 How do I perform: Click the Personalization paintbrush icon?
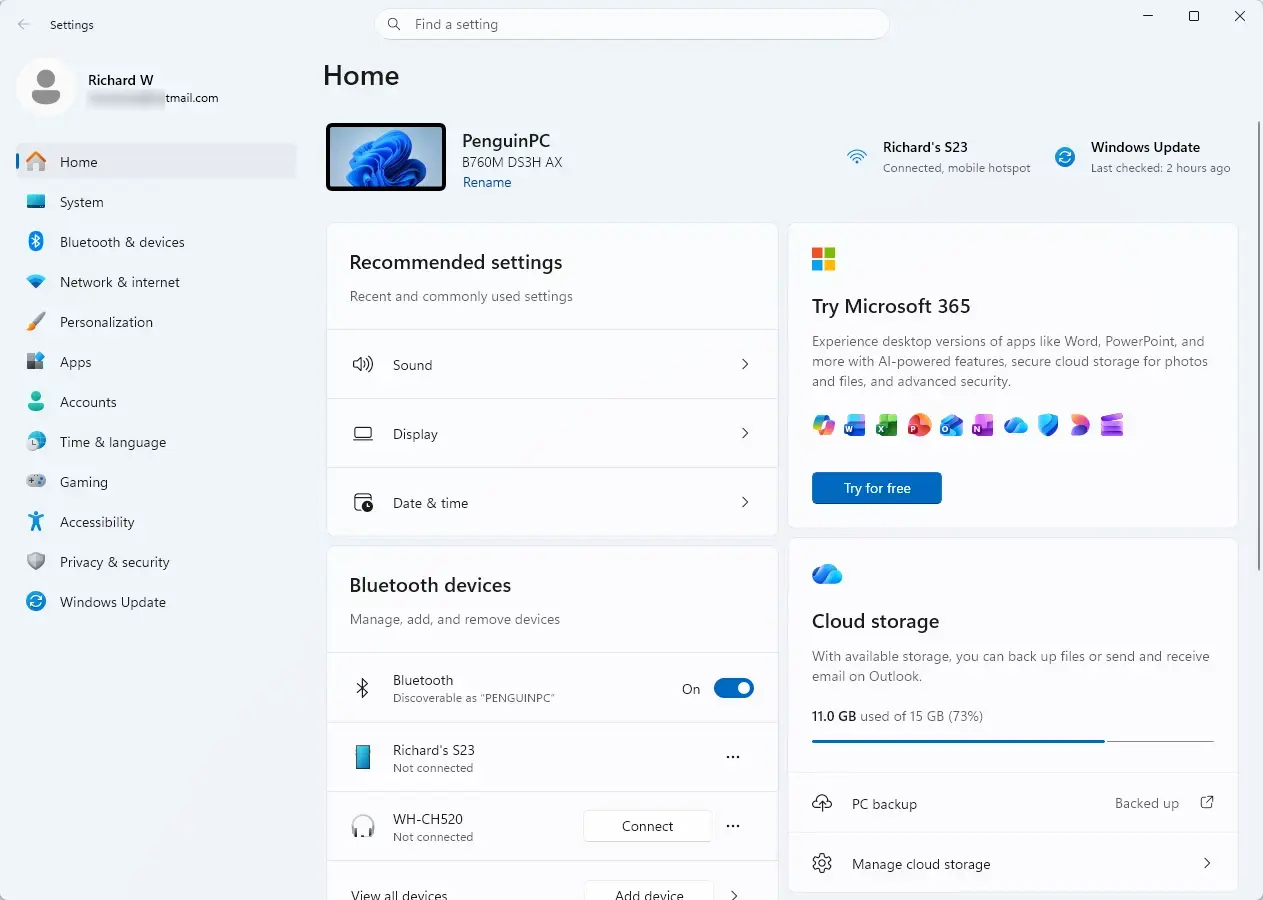(x=36, y=321)
